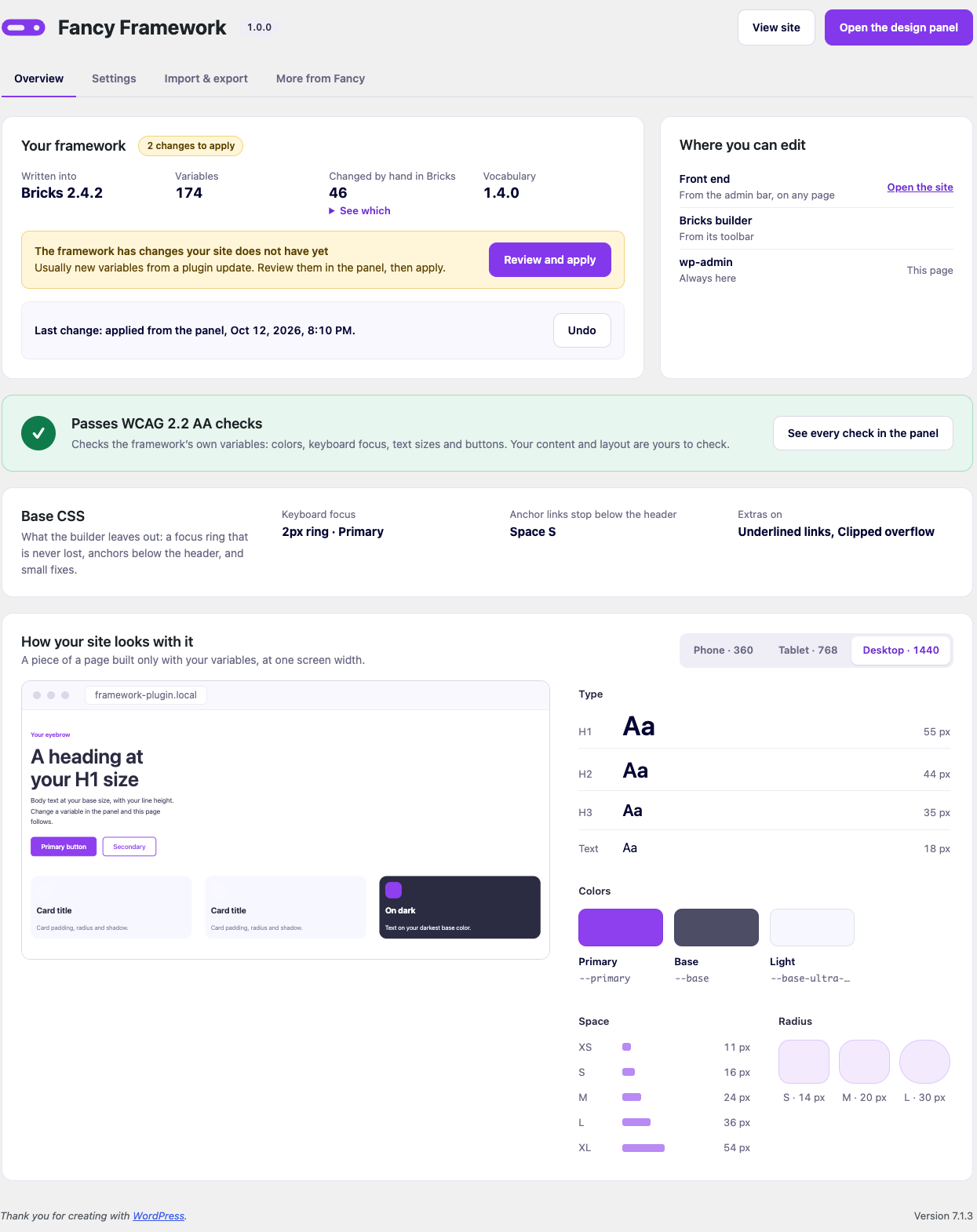The height and width of the screenshot is (1232, 977).
Task: Click the Fancy Framework logo icon
Action: pyautogui.click(x=24, y=27)
